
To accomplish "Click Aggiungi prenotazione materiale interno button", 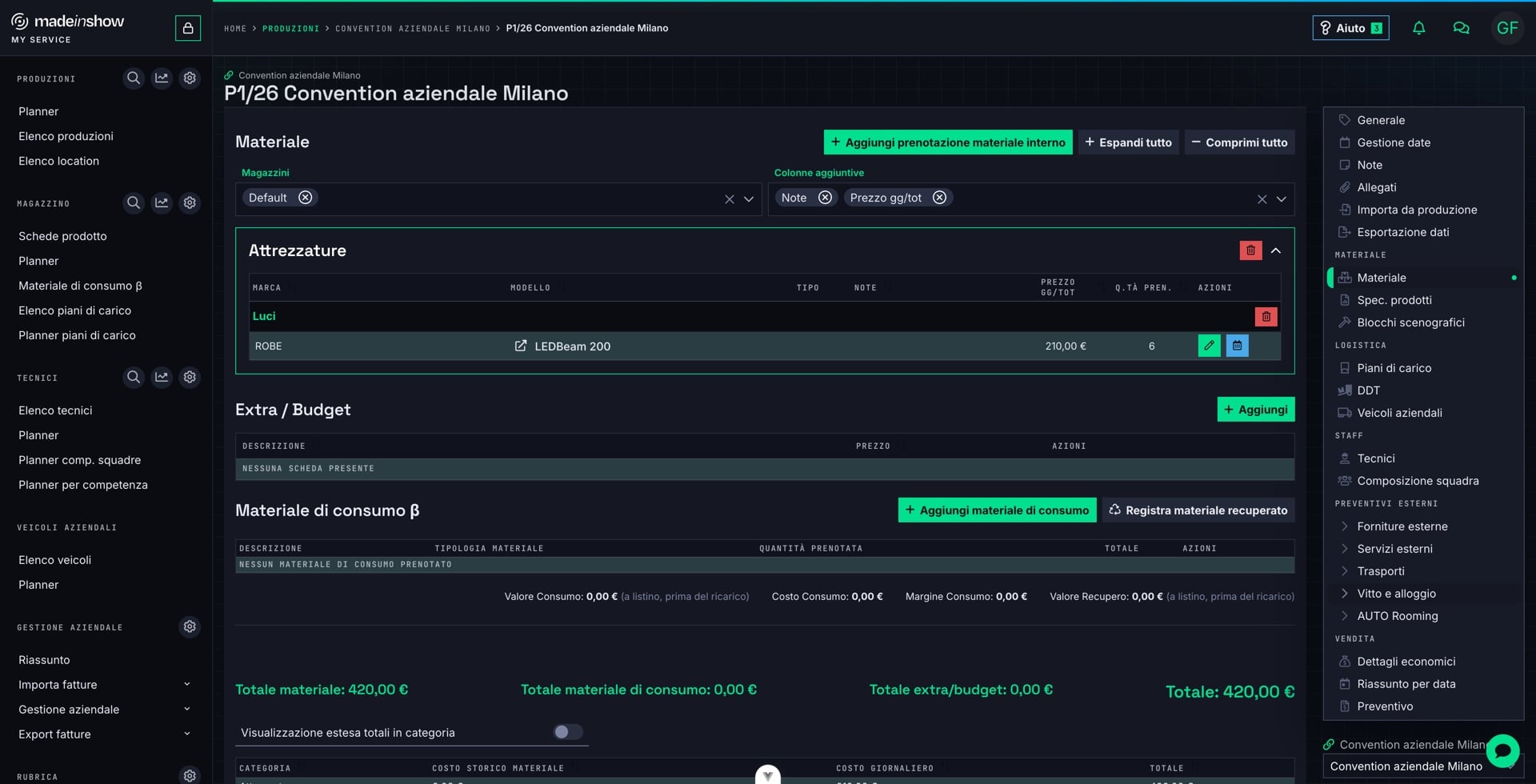I will click(948, 142).
